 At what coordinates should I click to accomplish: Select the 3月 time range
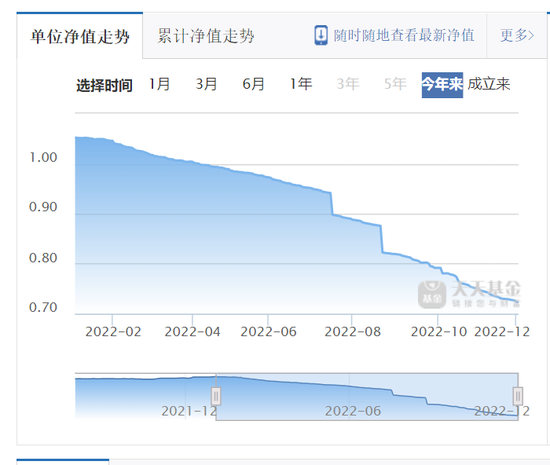tap(206, 84)
